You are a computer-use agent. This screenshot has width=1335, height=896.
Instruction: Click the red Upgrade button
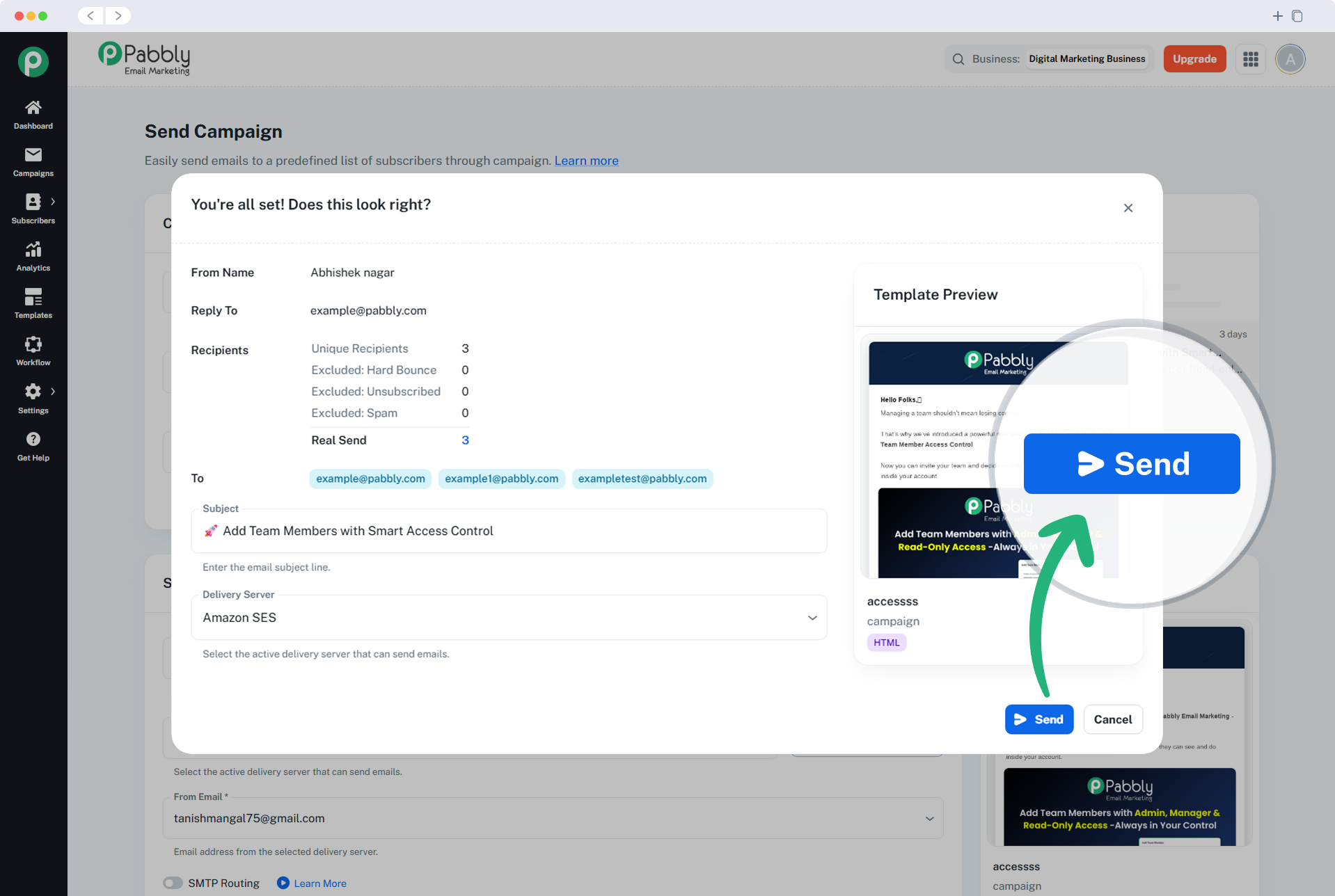pos(1194,59)
